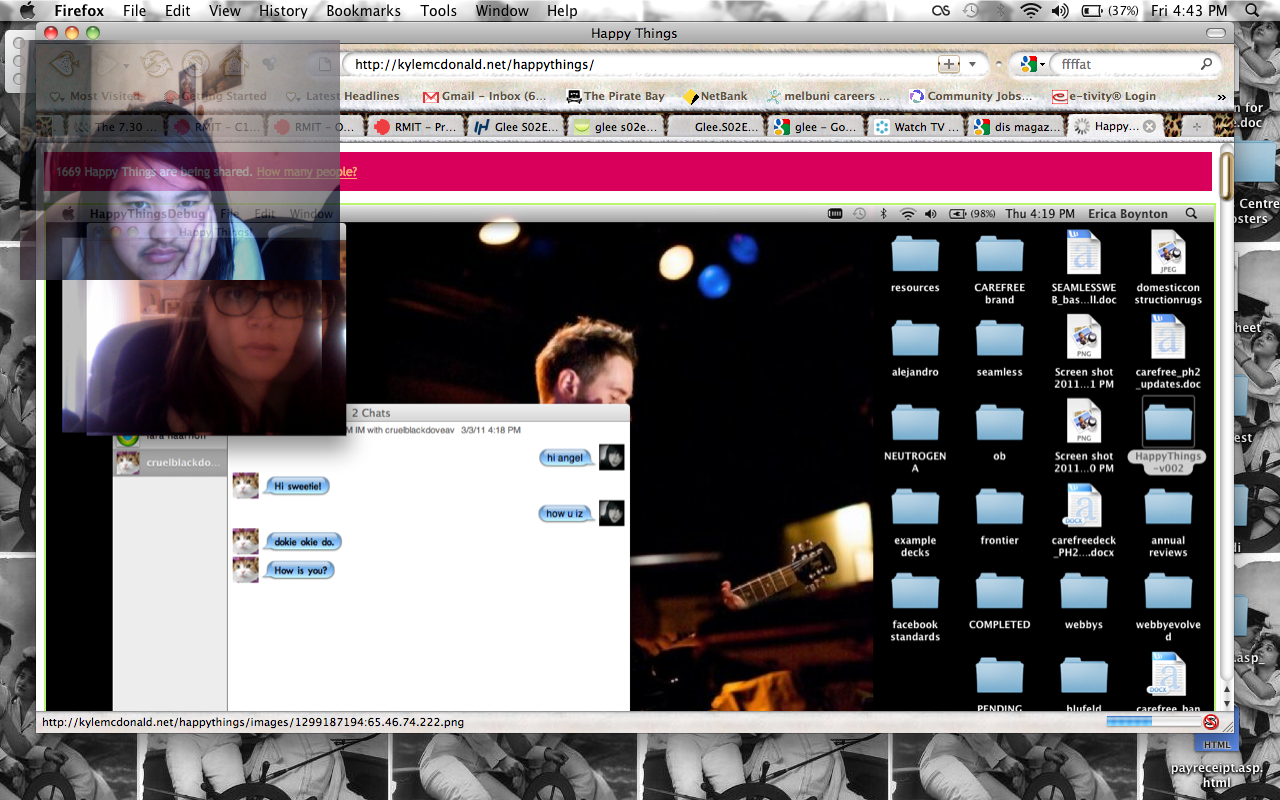Open the Firefox application menu
The image size is (1280, 800).
(x=79, y=11)
